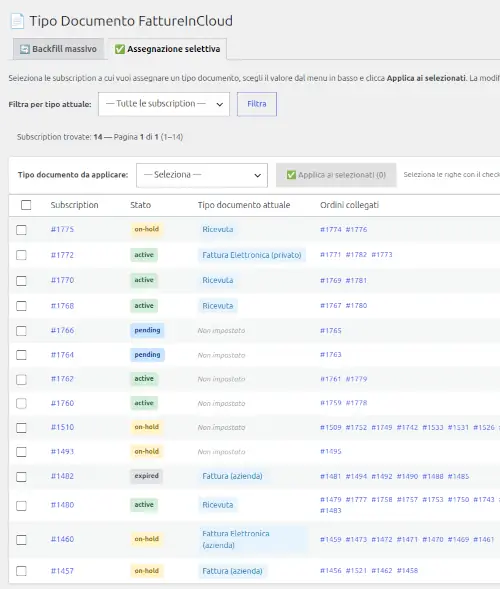Open subscription link #1480
The height and width of the screenshot is (589, 500).
[62, 505]
